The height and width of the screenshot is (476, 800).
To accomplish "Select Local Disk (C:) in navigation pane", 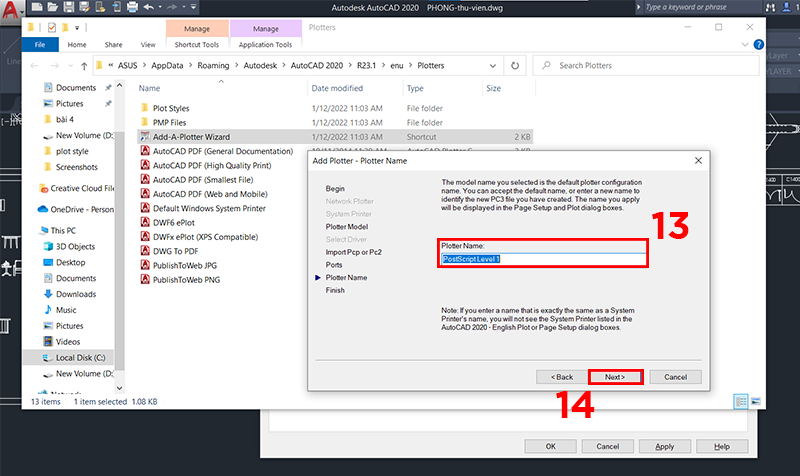I will (81, 358).
